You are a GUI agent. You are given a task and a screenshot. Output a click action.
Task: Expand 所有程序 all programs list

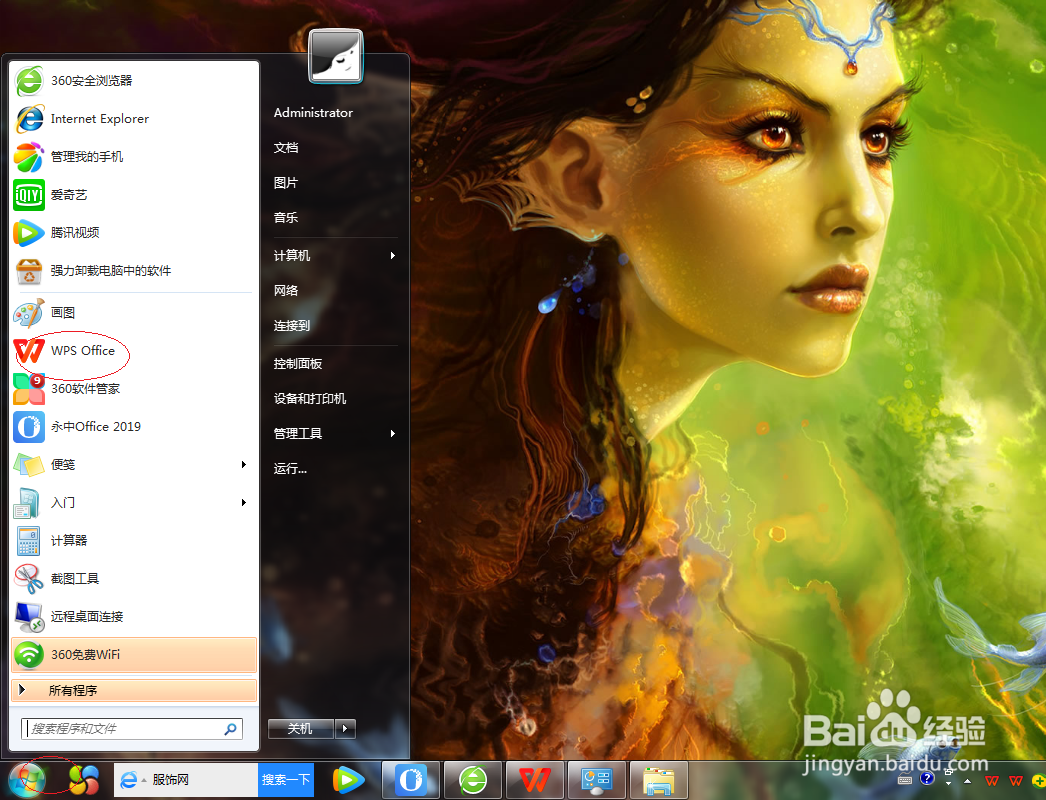pyautogui.click(x=134, y=691)
